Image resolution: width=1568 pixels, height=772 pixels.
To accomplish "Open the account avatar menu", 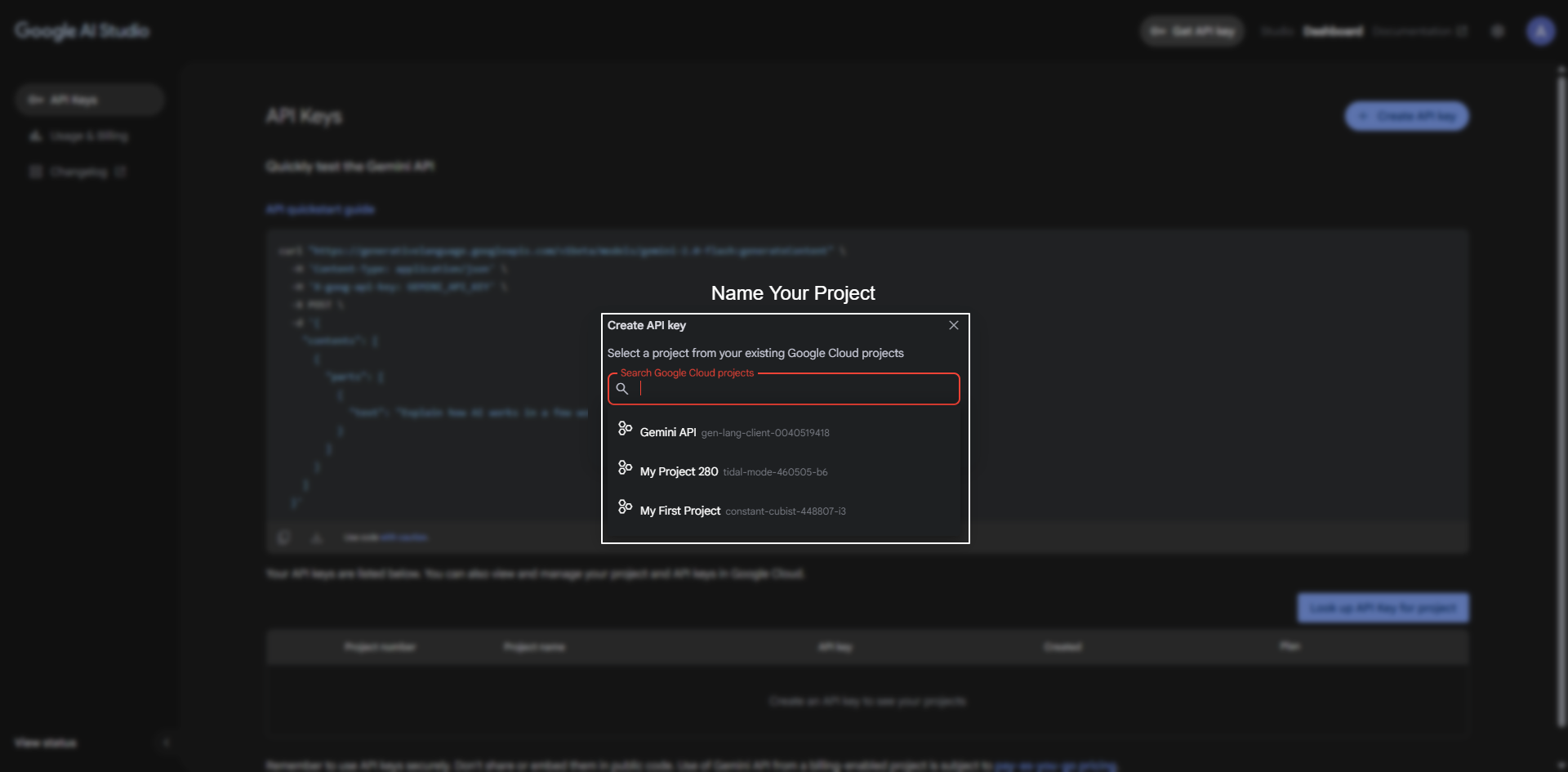I will coord(1541,31).
